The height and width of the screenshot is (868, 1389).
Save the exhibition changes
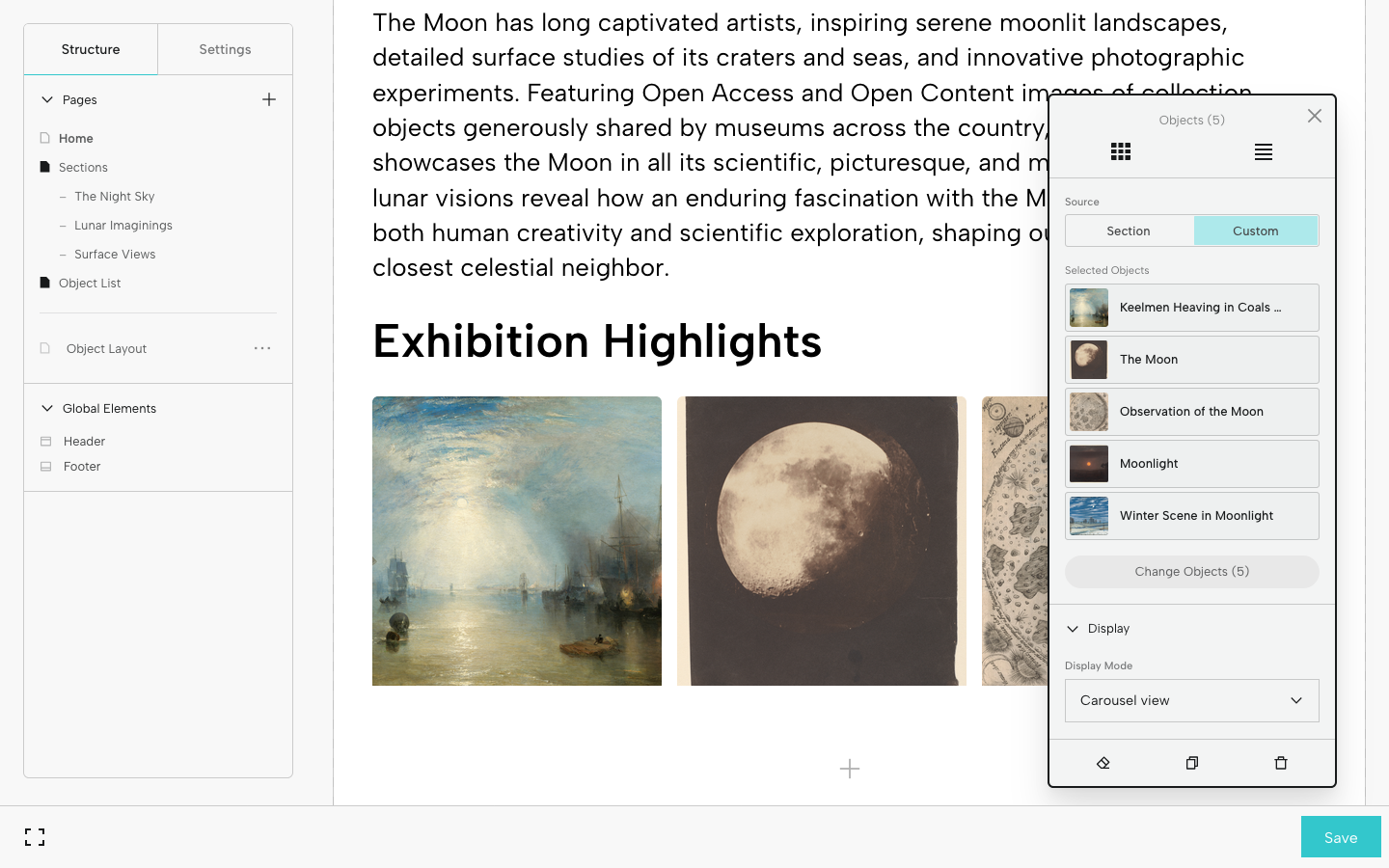pyautogui.click(x=1340, y=837)
